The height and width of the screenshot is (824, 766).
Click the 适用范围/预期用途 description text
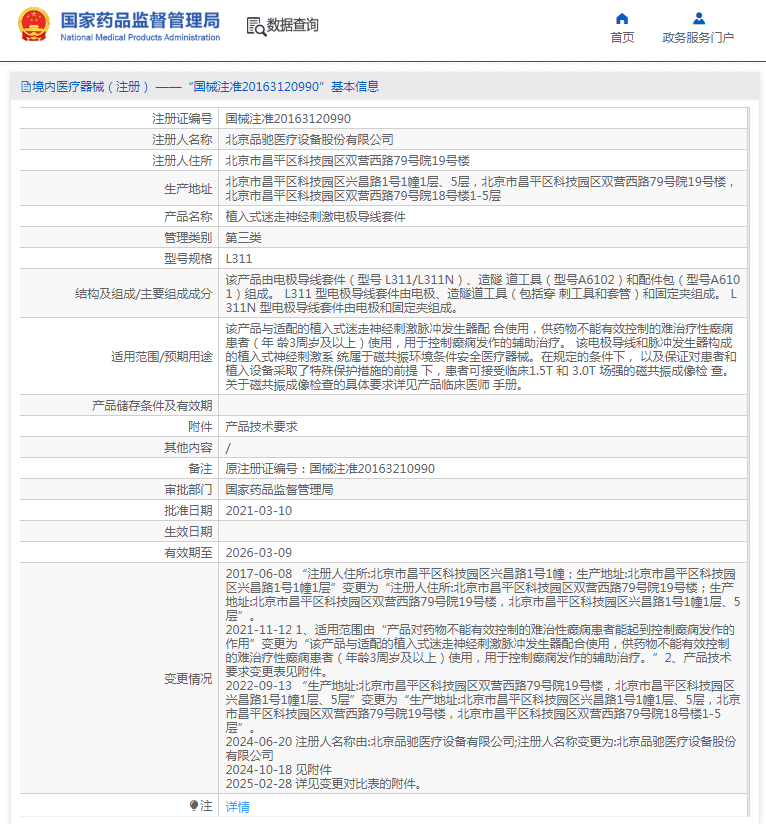tap(482, 356)
